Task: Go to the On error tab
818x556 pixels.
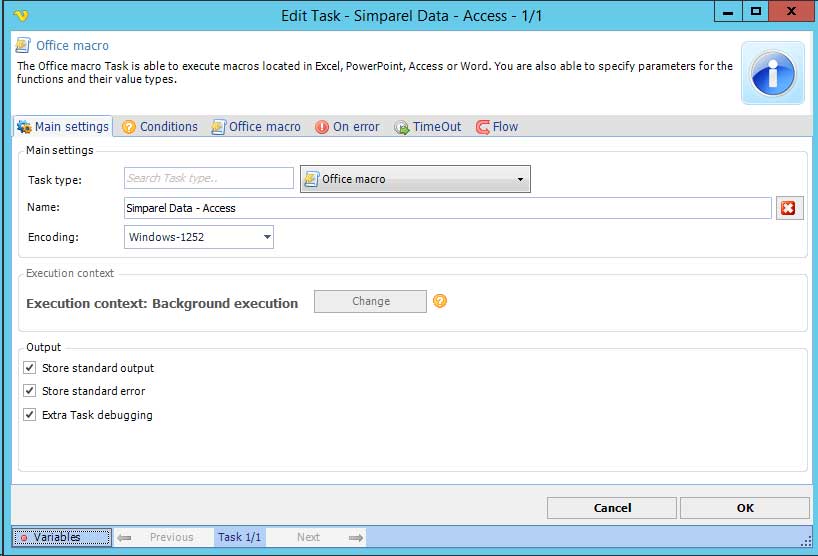Action: tap(347, 127)
